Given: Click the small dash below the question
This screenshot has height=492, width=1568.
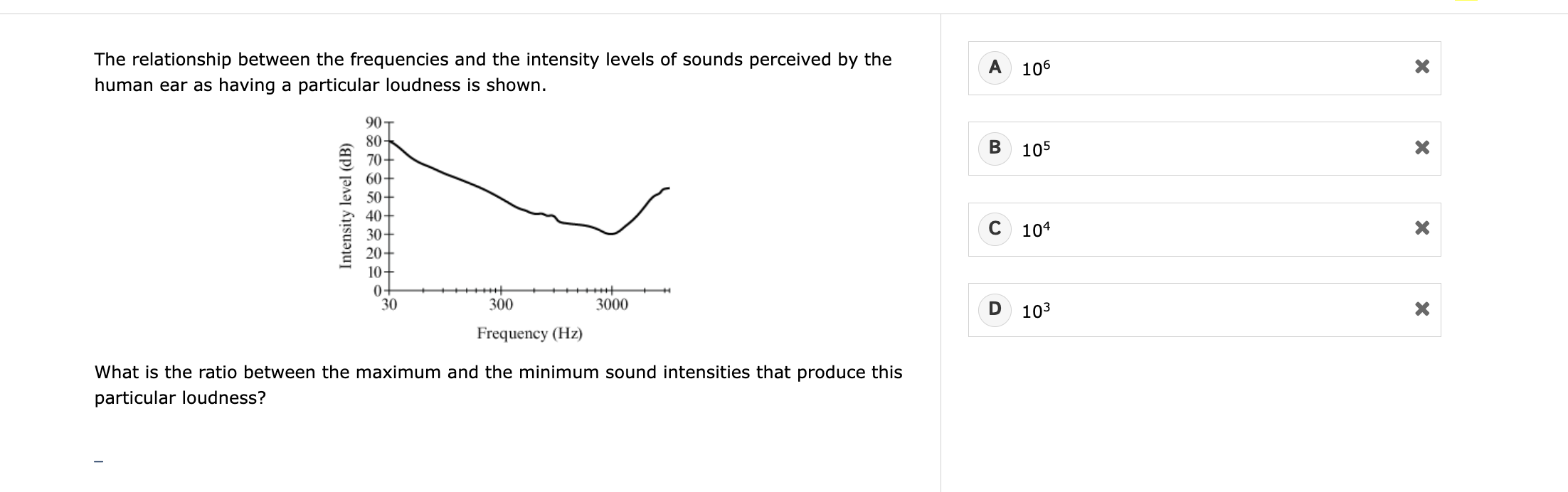Looking at the screenshot, I should 99,461.
